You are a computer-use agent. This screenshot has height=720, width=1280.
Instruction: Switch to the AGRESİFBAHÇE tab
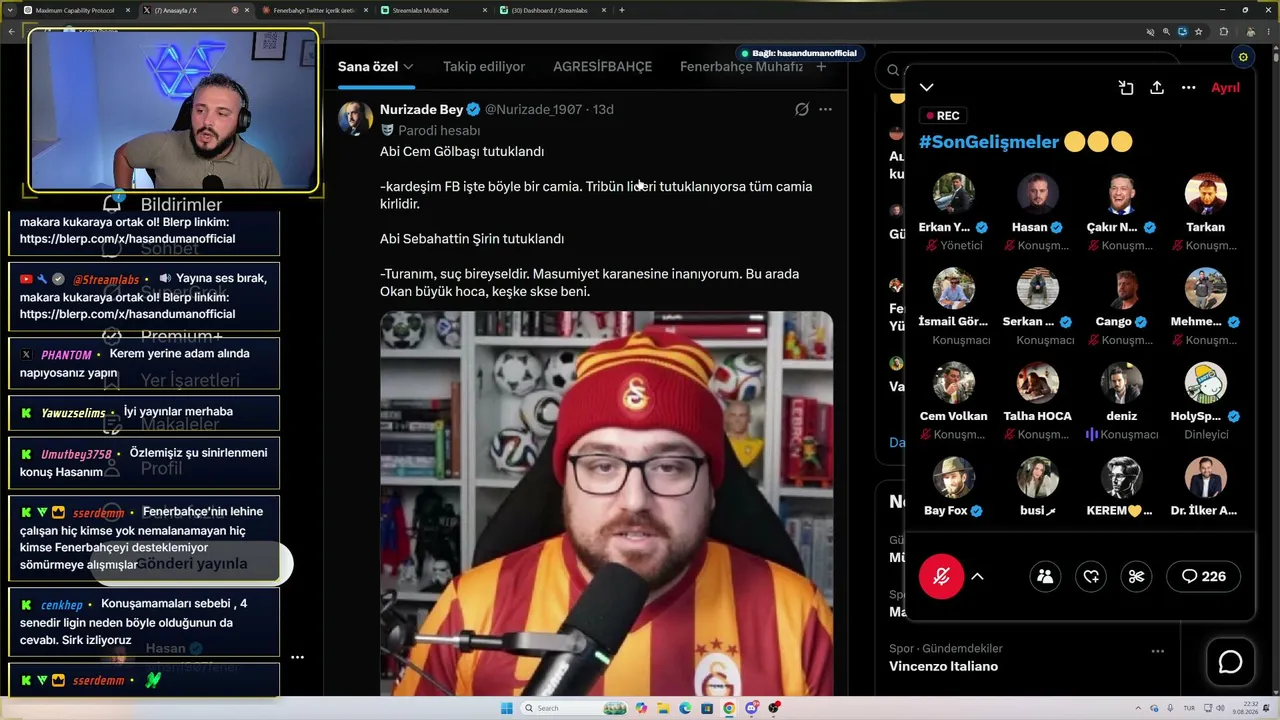[x=602, y=67]
